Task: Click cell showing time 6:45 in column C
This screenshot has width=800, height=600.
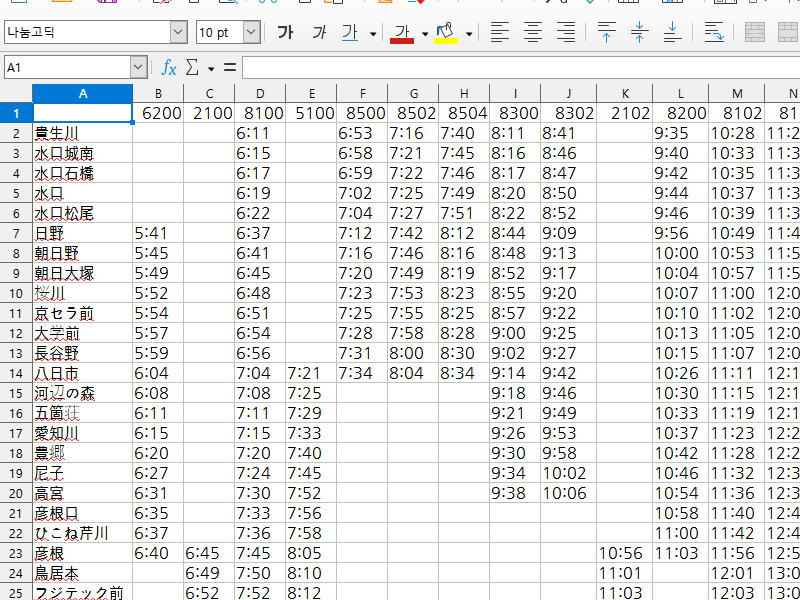Action: [x=209, y=554]
